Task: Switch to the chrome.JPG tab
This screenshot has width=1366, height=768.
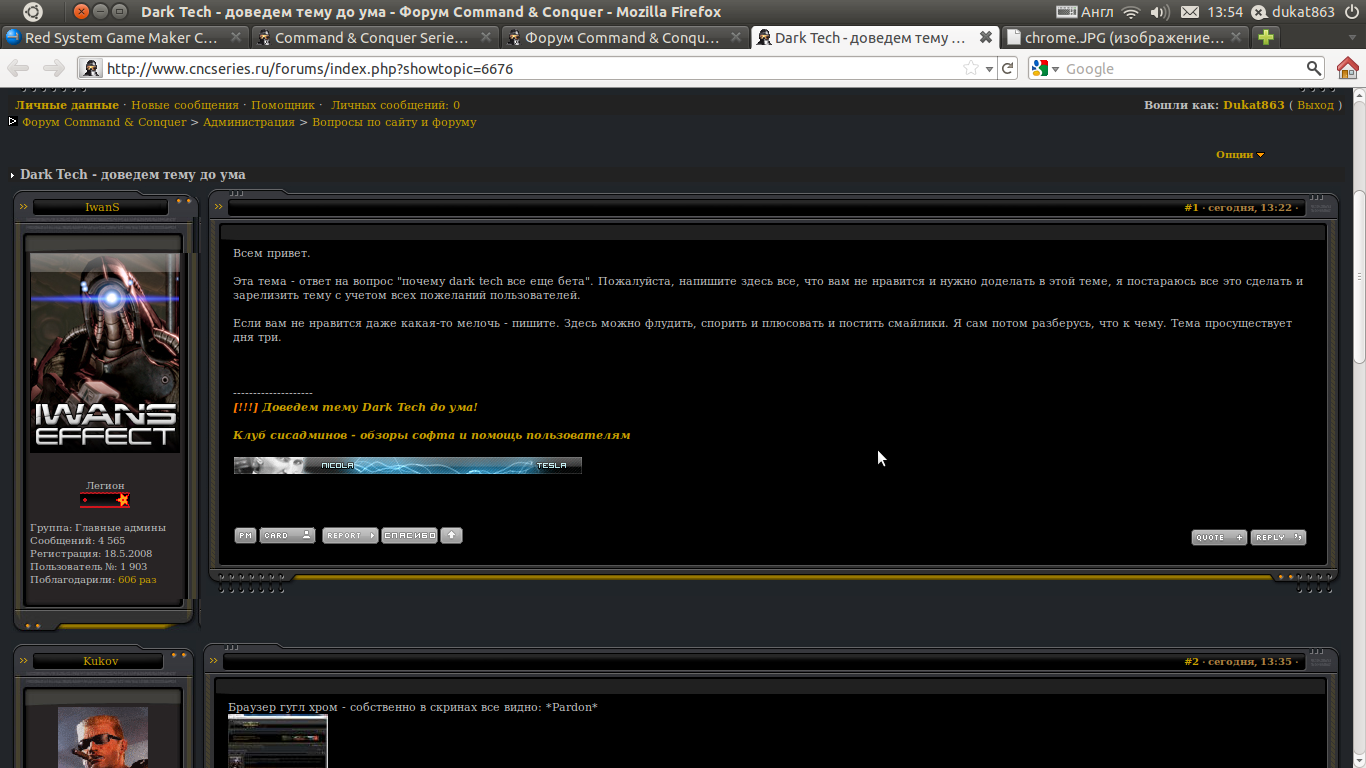Action: pos(1125,38)
